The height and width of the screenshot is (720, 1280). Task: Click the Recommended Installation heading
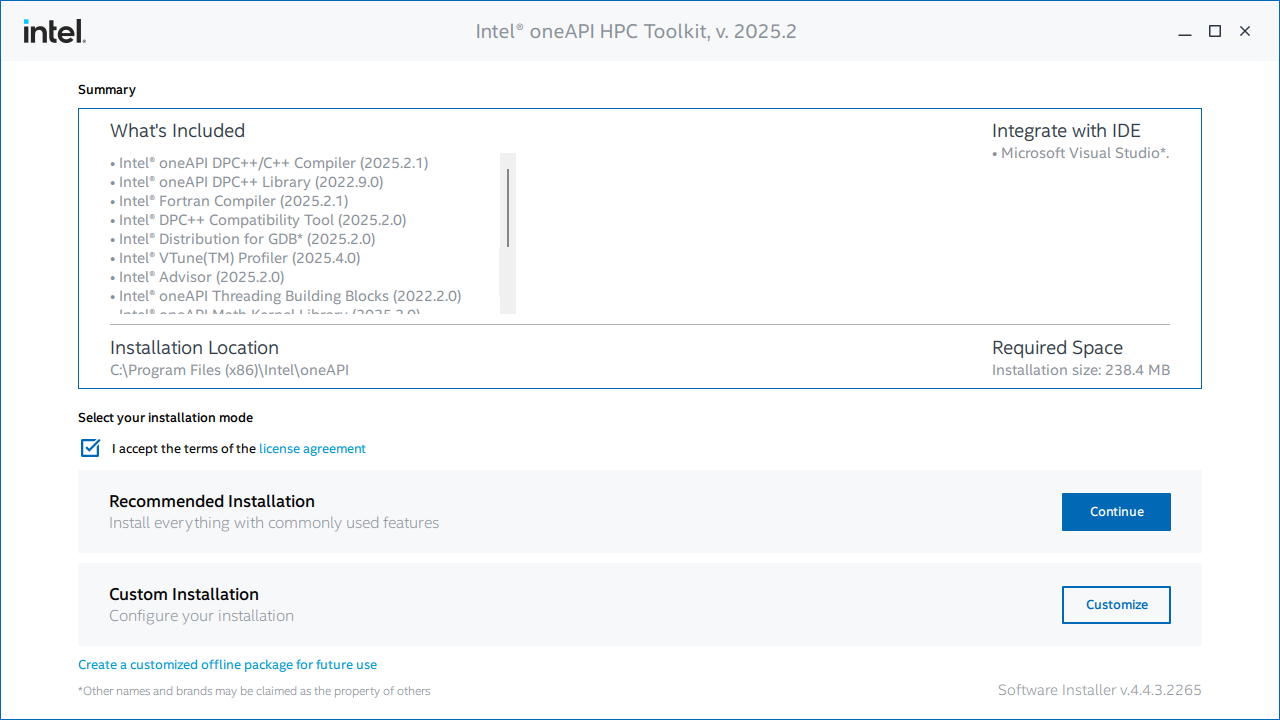pos(212,501)
